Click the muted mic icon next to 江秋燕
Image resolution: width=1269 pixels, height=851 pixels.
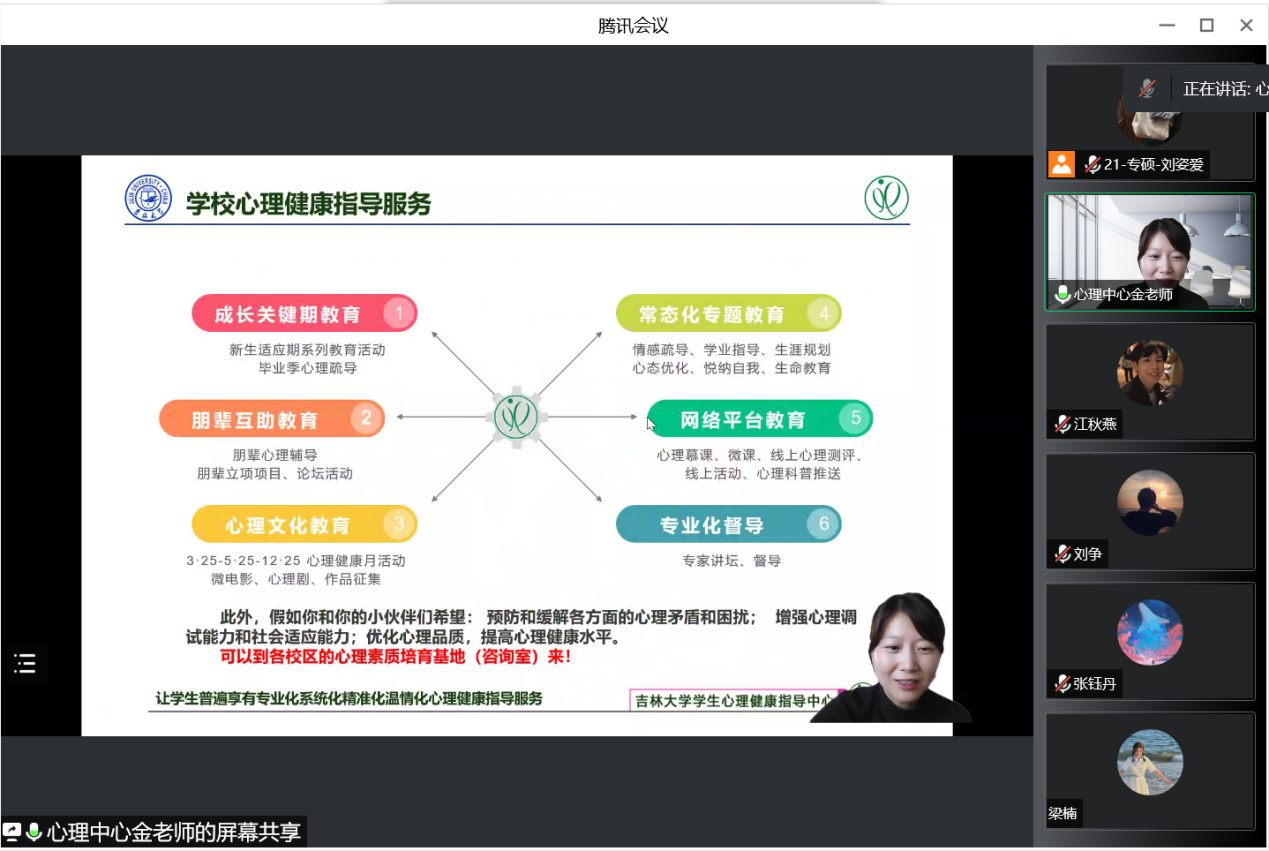(1062, 424)
